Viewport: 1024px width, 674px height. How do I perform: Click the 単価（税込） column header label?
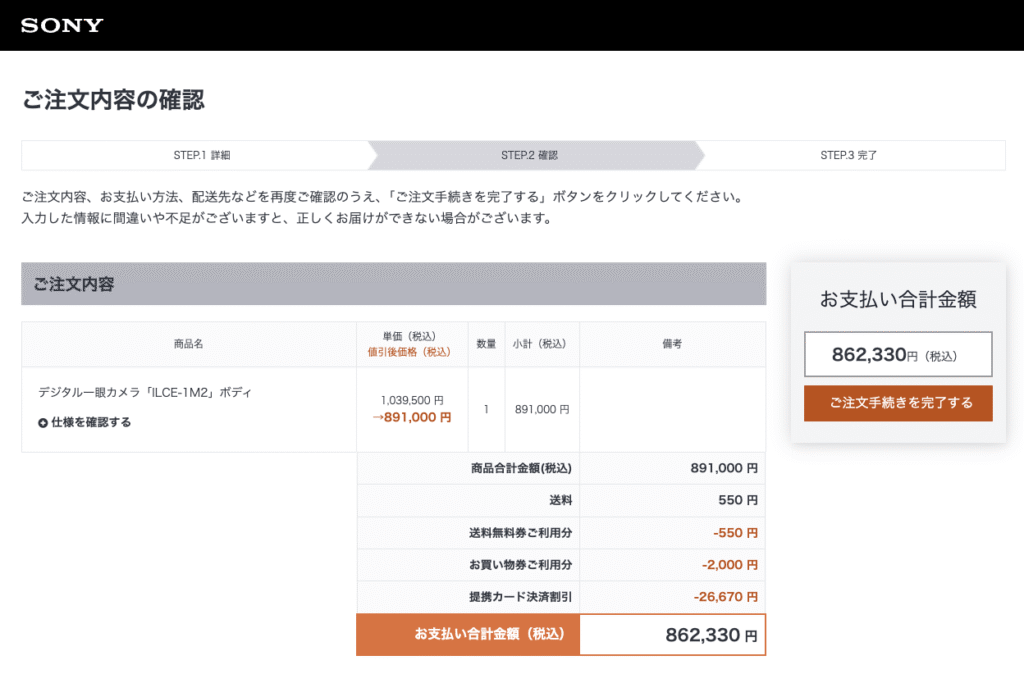[x=409, y=336]
